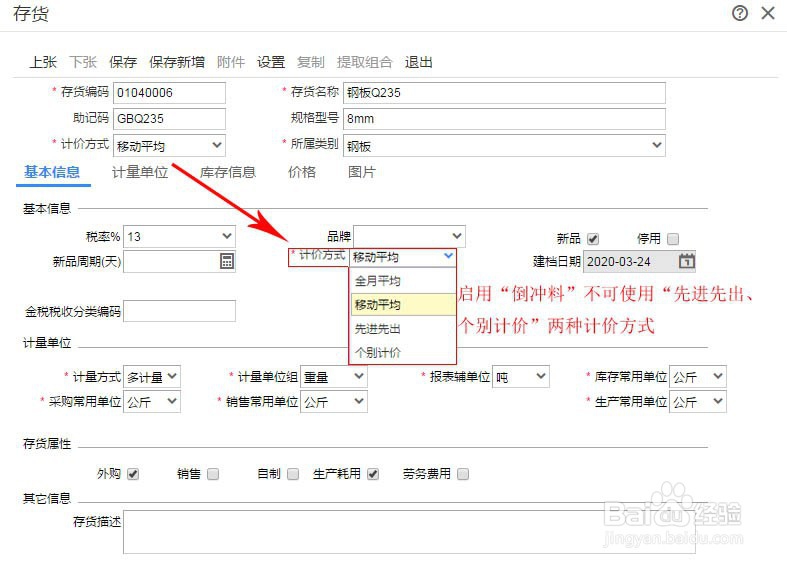Uncheck the 外购 attribute checkbox
Screen dimensions: 787x566
[x=133, y=474]
